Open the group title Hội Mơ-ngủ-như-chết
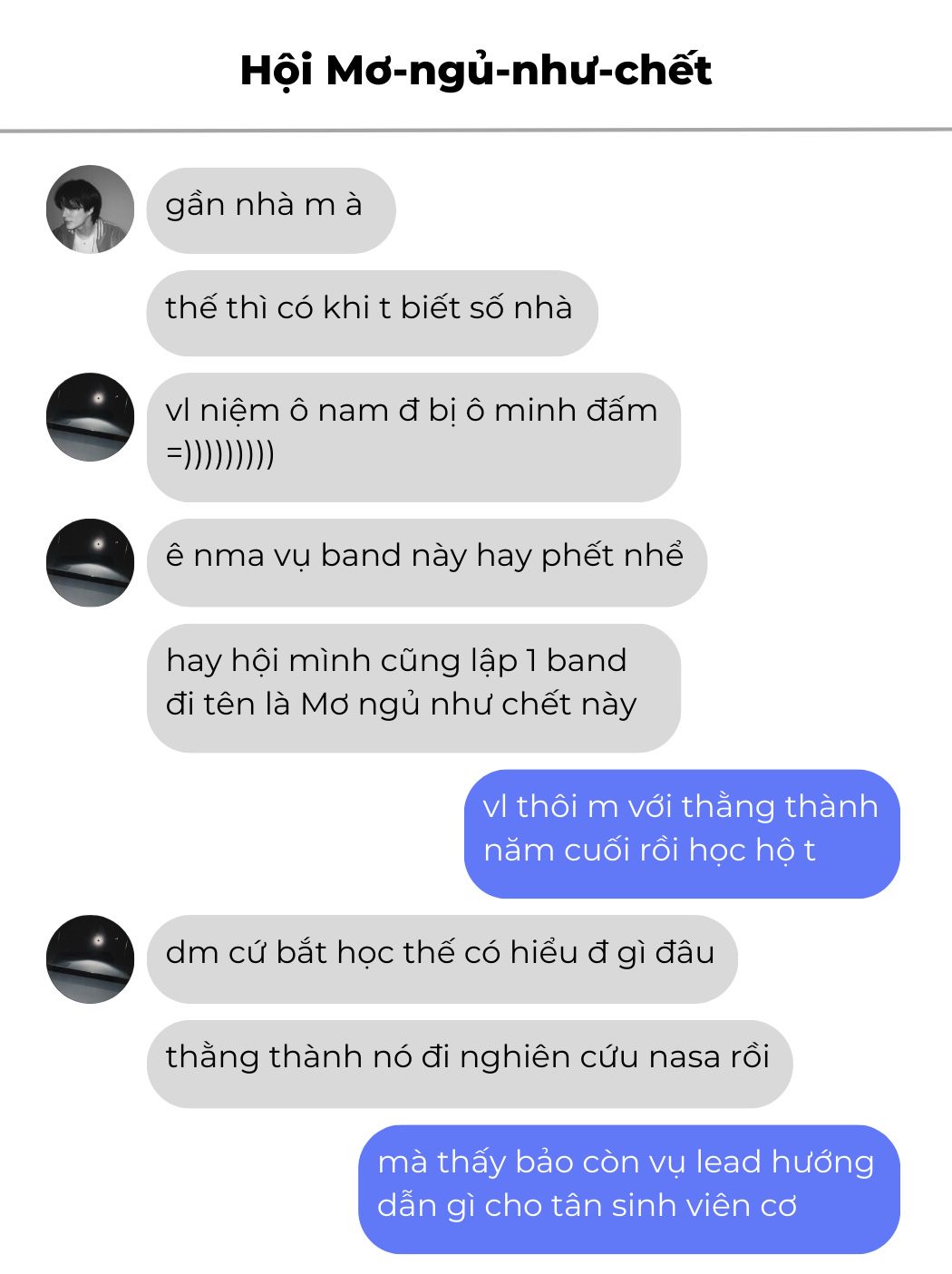 pyautogui.click(x=476, y=71)
